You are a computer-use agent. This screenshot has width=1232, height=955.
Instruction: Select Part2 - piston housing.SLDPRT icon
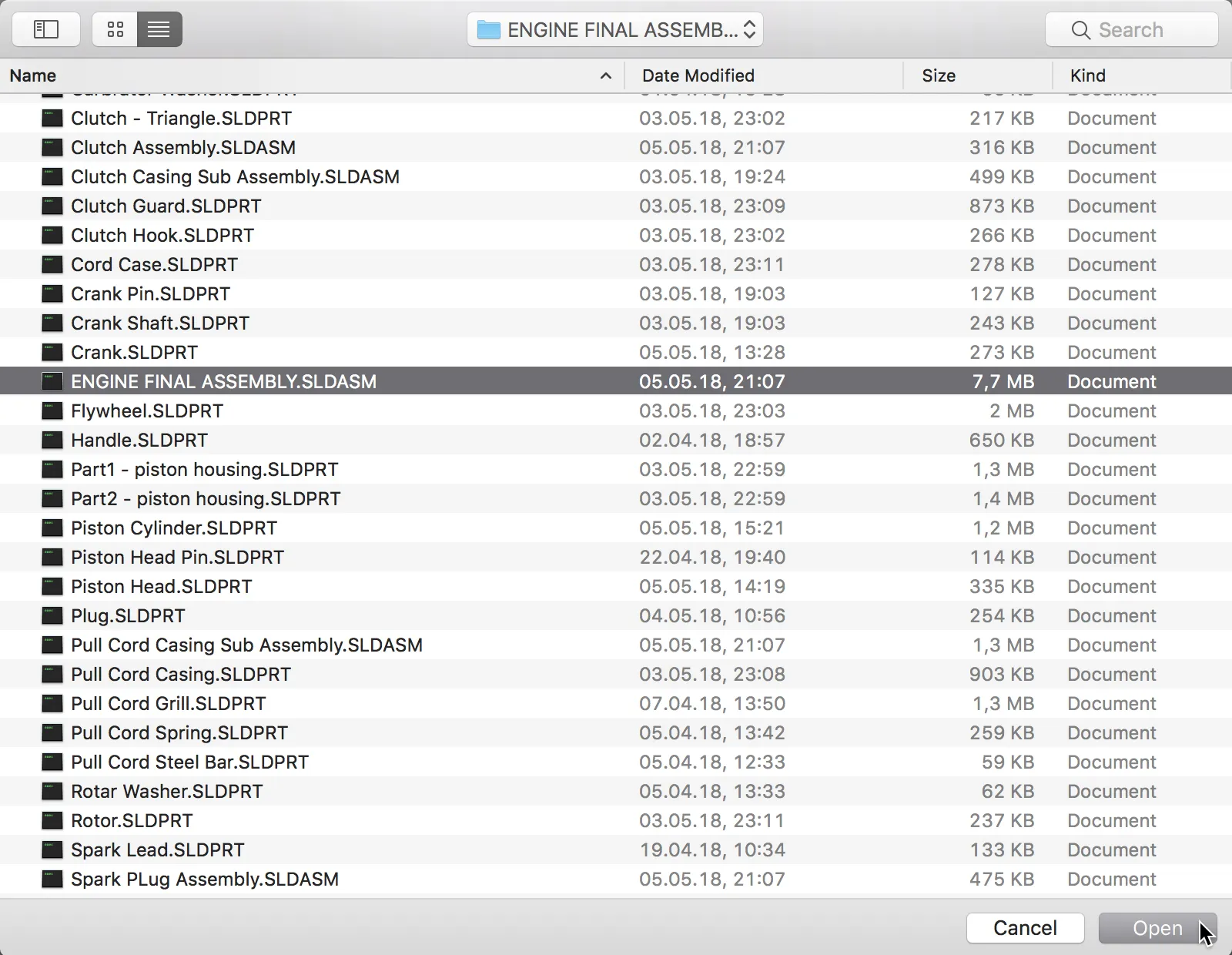52,498
